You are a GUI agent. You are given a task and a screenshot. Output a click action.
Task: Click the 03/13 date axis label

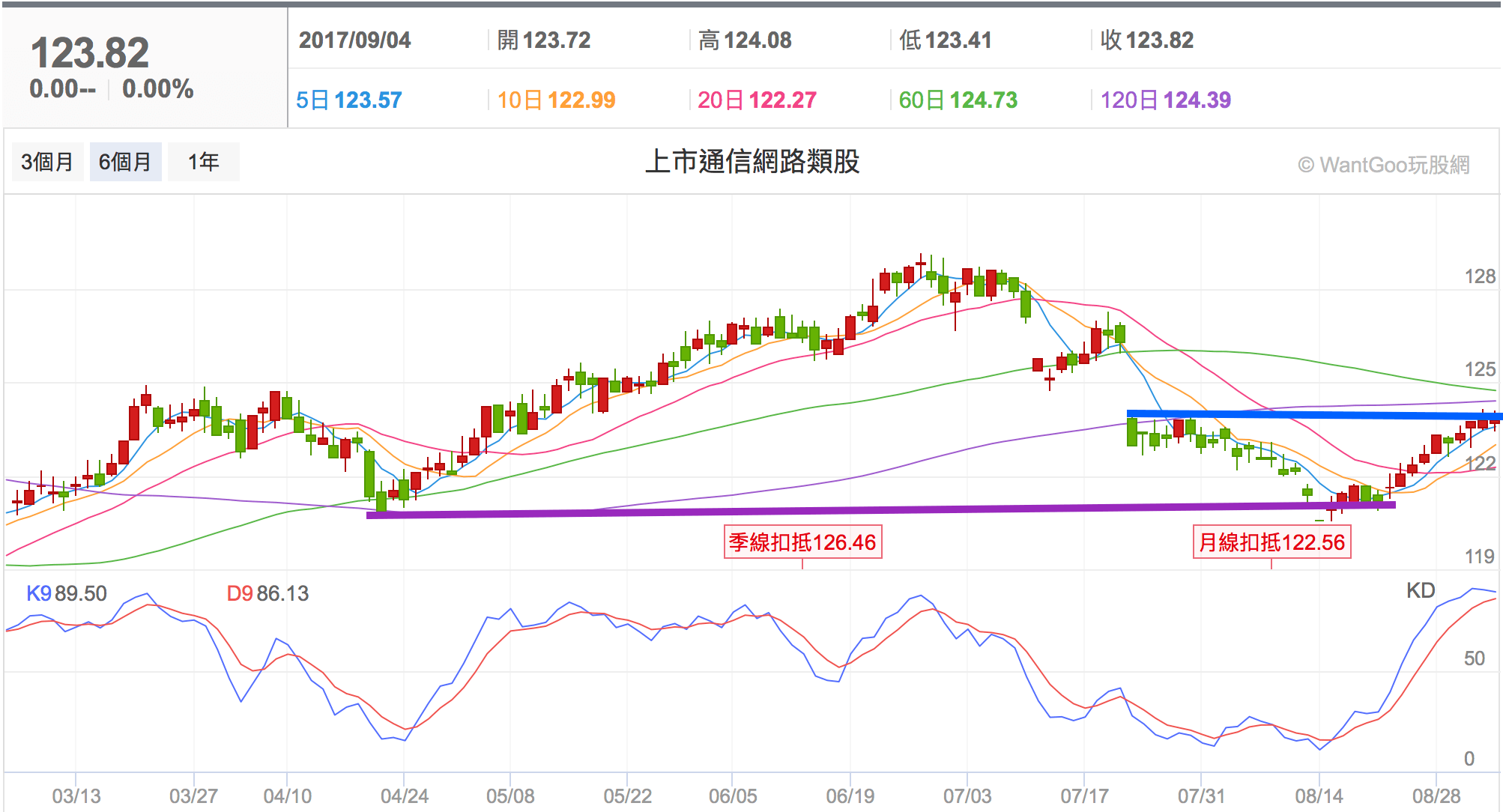click(x=76, y=796)
